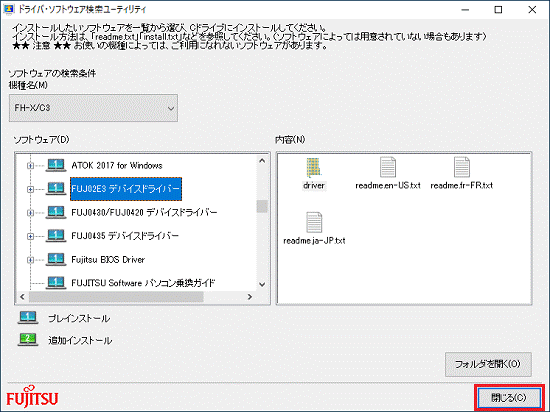Select the driver folder icon

pos(313,168)
